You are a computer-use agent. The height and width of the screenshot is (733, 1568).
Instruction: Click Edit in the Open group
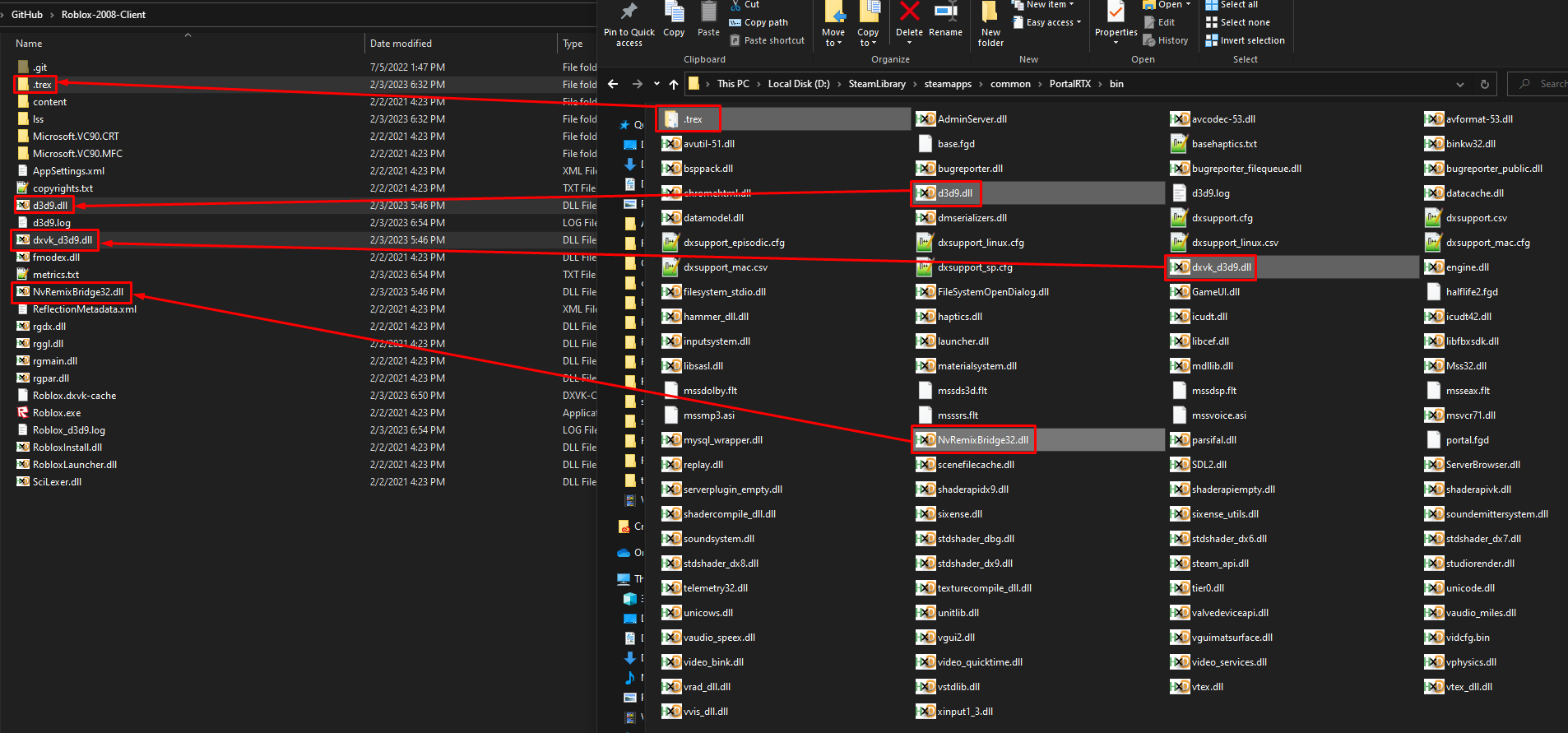click(x=1159, y=23)
